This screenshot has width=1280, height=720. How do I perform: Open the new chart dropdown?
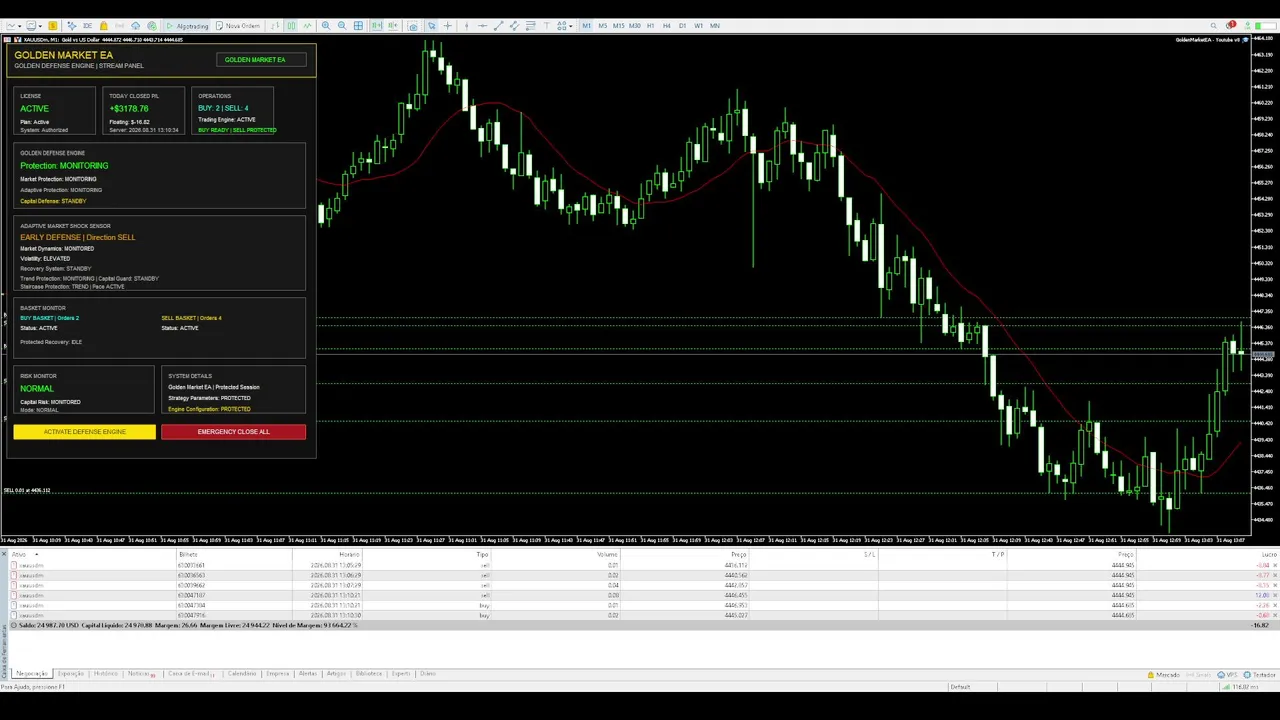(13, 26)
